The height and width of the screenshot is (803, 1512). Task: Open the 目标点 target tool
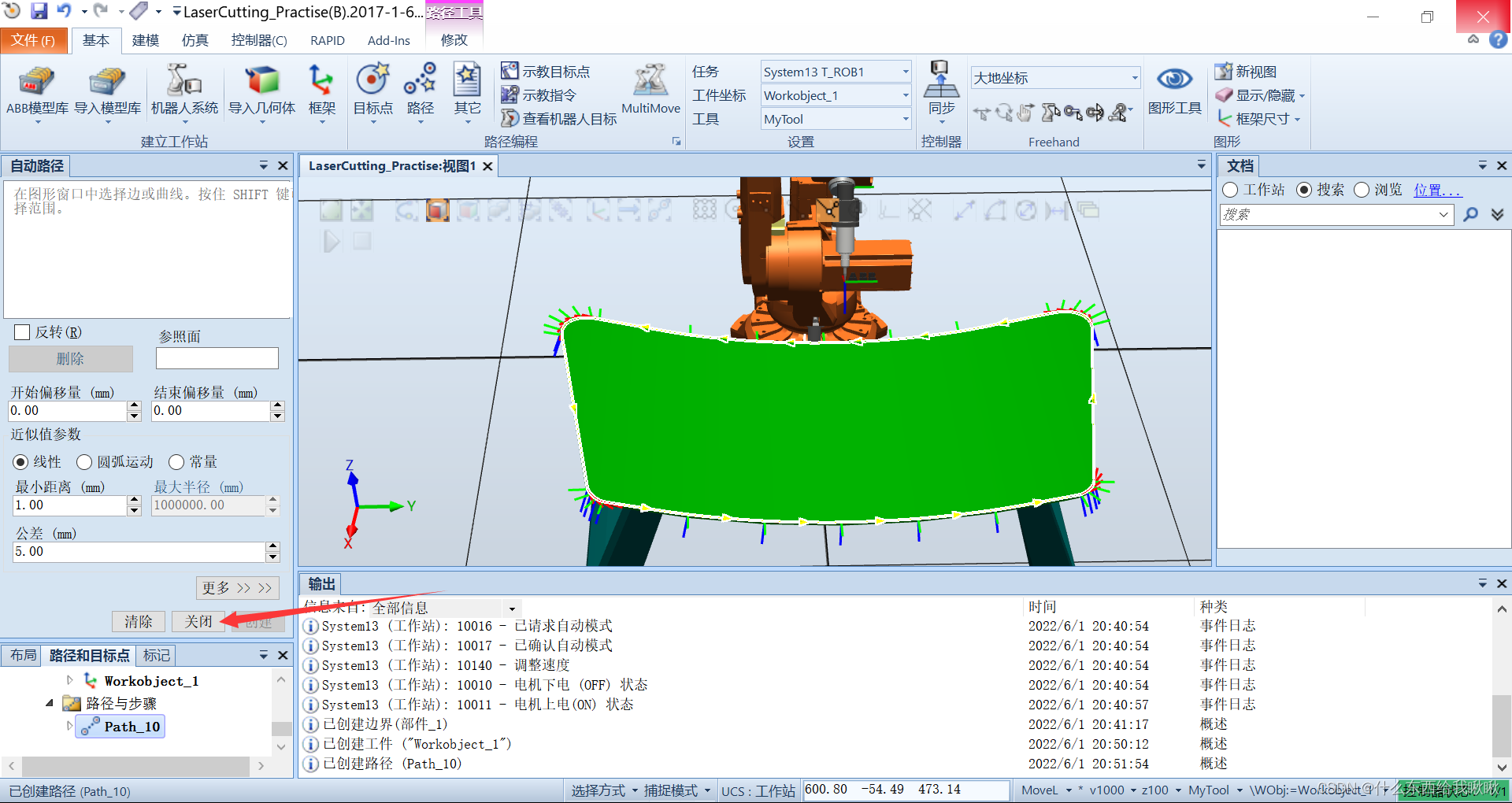point(372,91)
